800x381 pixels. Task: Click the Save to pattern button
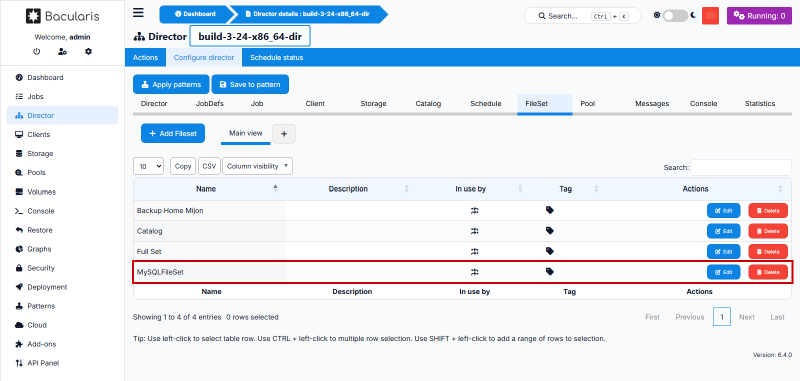pyautogui.click(x=250, y=85)
